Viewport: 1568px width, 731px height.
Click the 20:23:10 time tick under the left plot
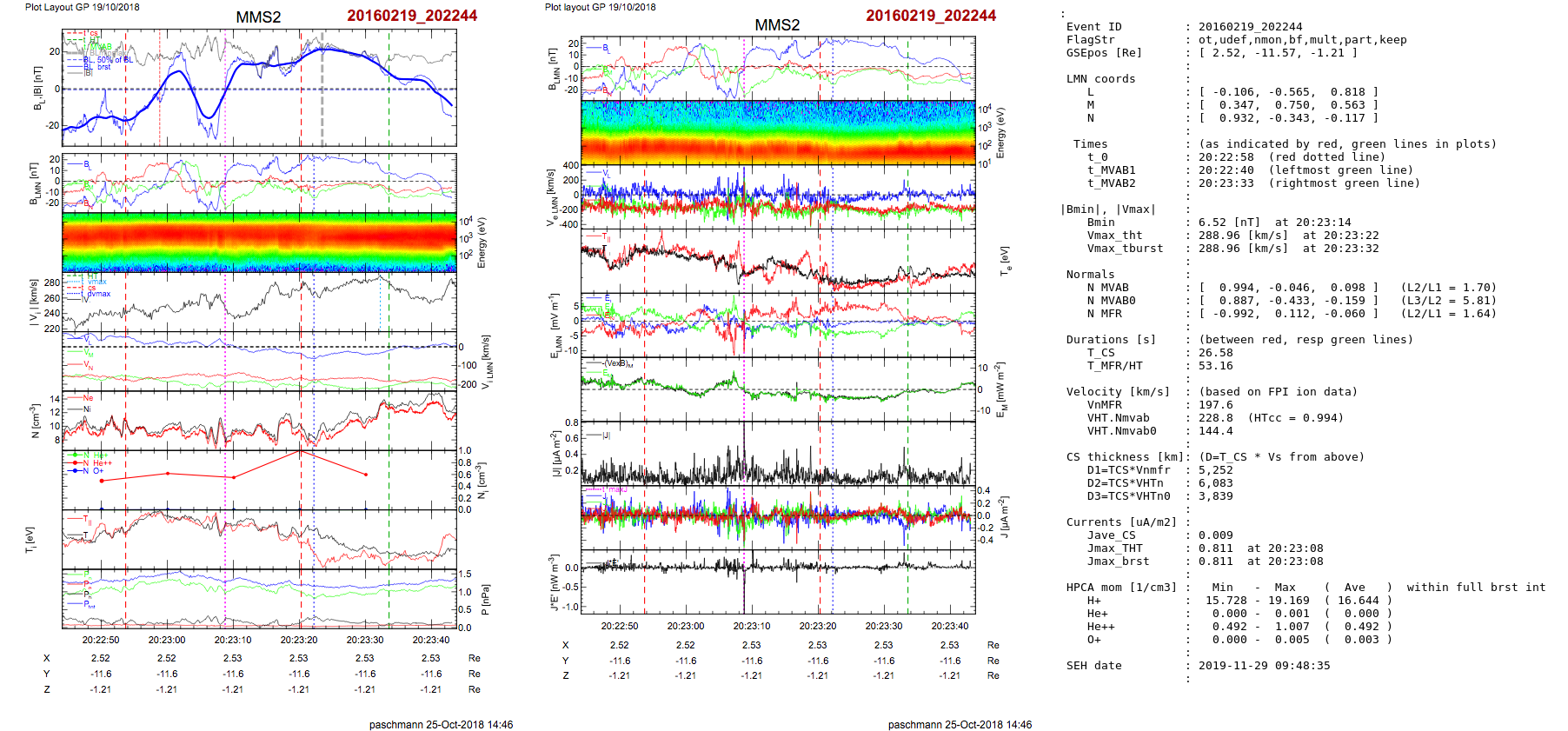(x=233, y=640)
